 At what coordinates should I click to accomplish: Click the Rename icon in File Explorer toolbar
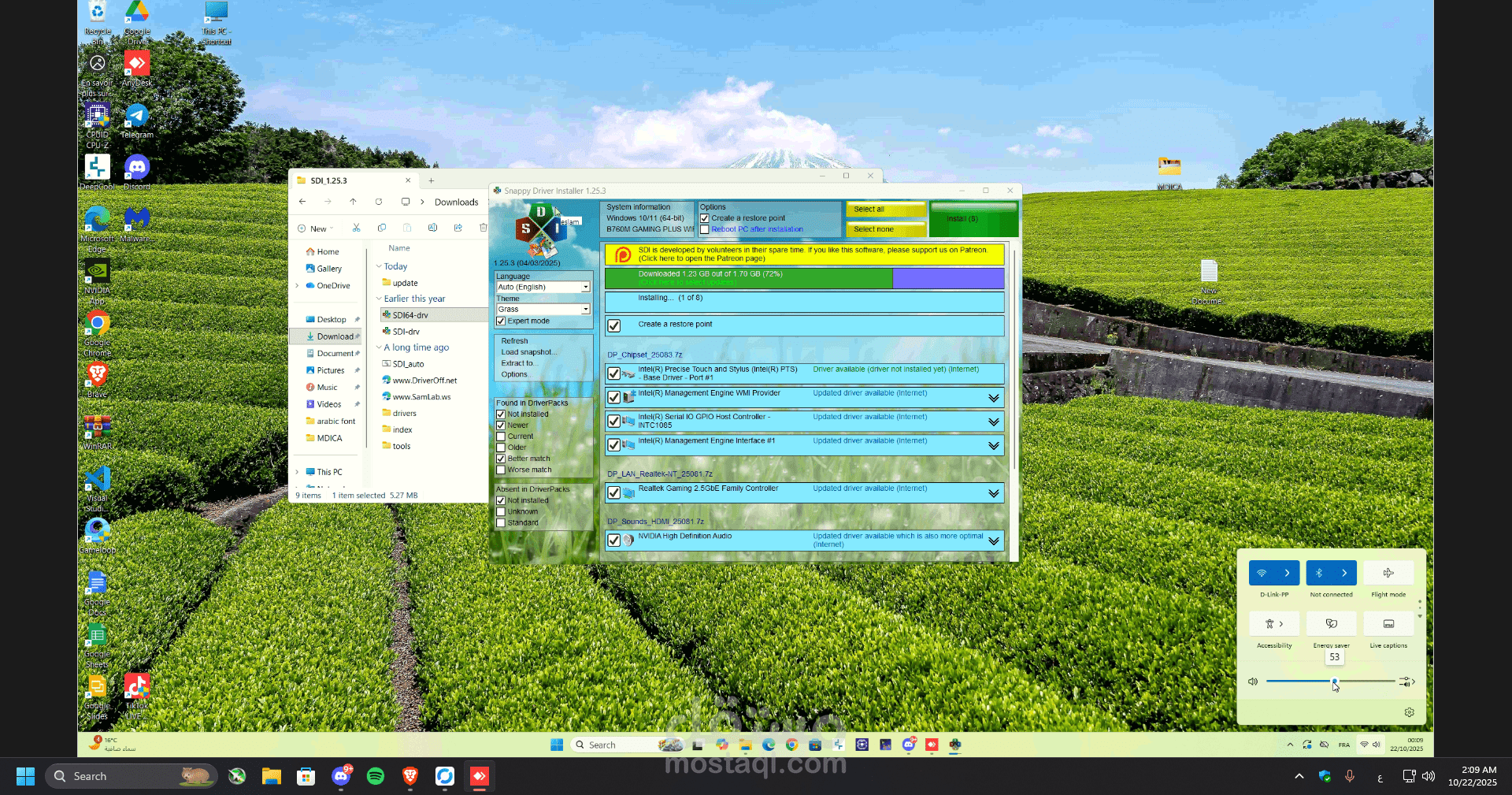(432, 228)
